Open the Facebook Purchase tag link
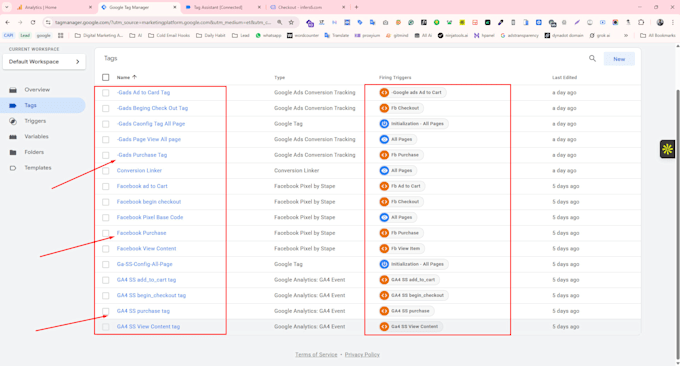 click(141, 233)
